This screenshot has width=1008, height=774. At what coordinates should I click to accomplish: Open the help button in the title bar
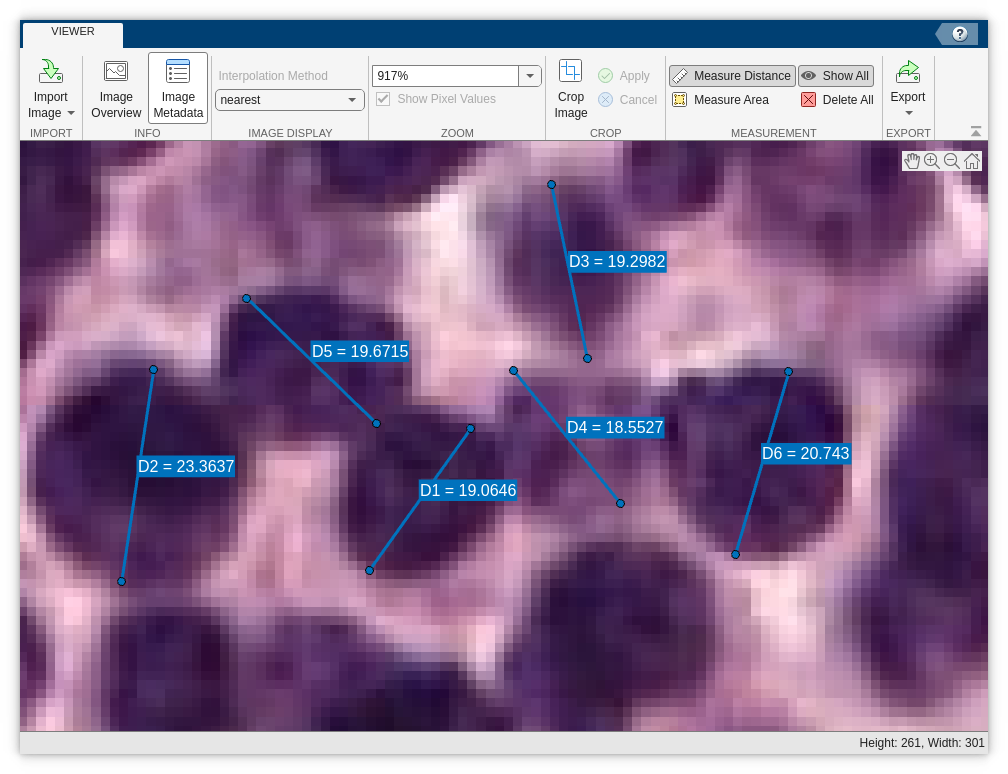(x=958, y=33)
